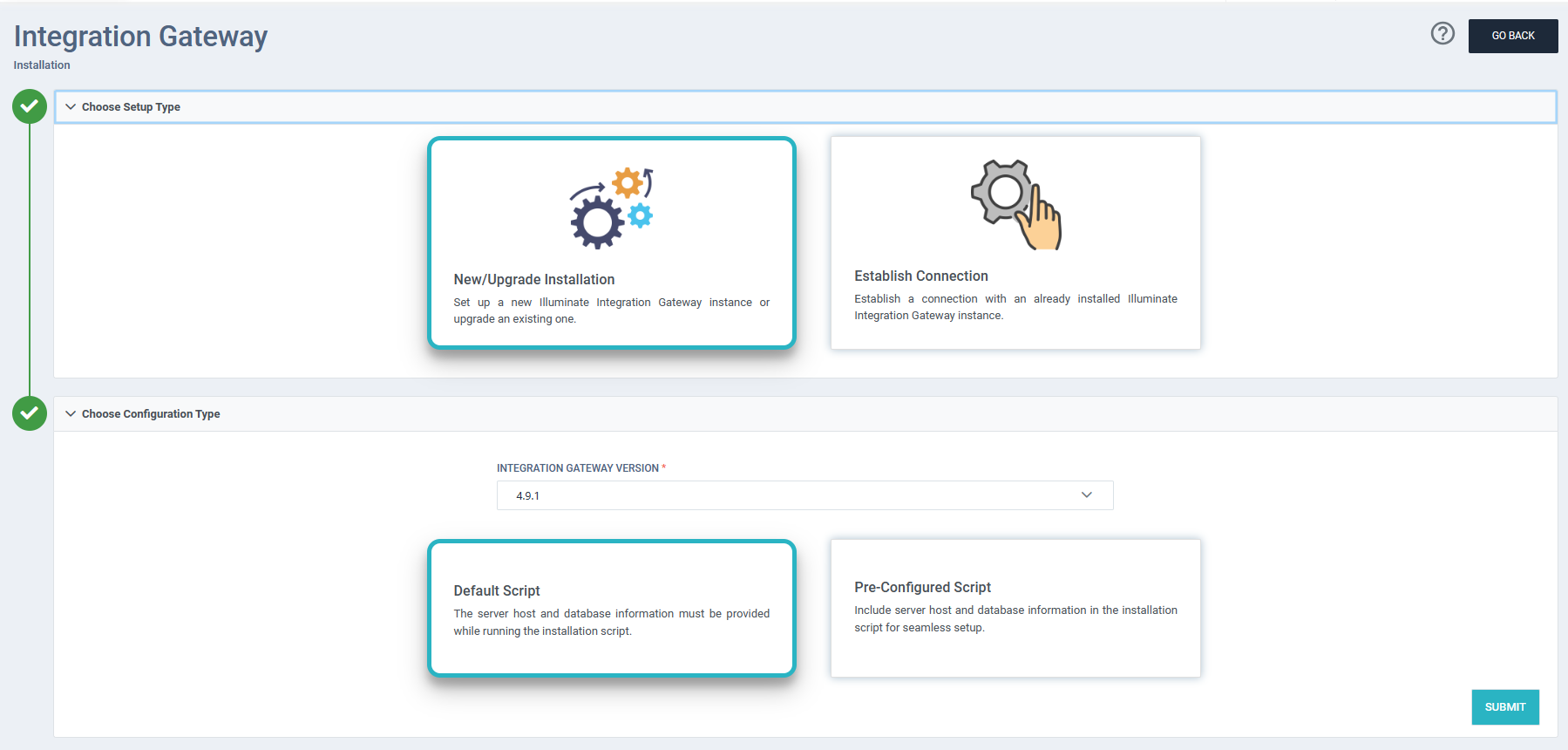Click the green checkmark beside Choose Configuration Type

tap(30, 413)
